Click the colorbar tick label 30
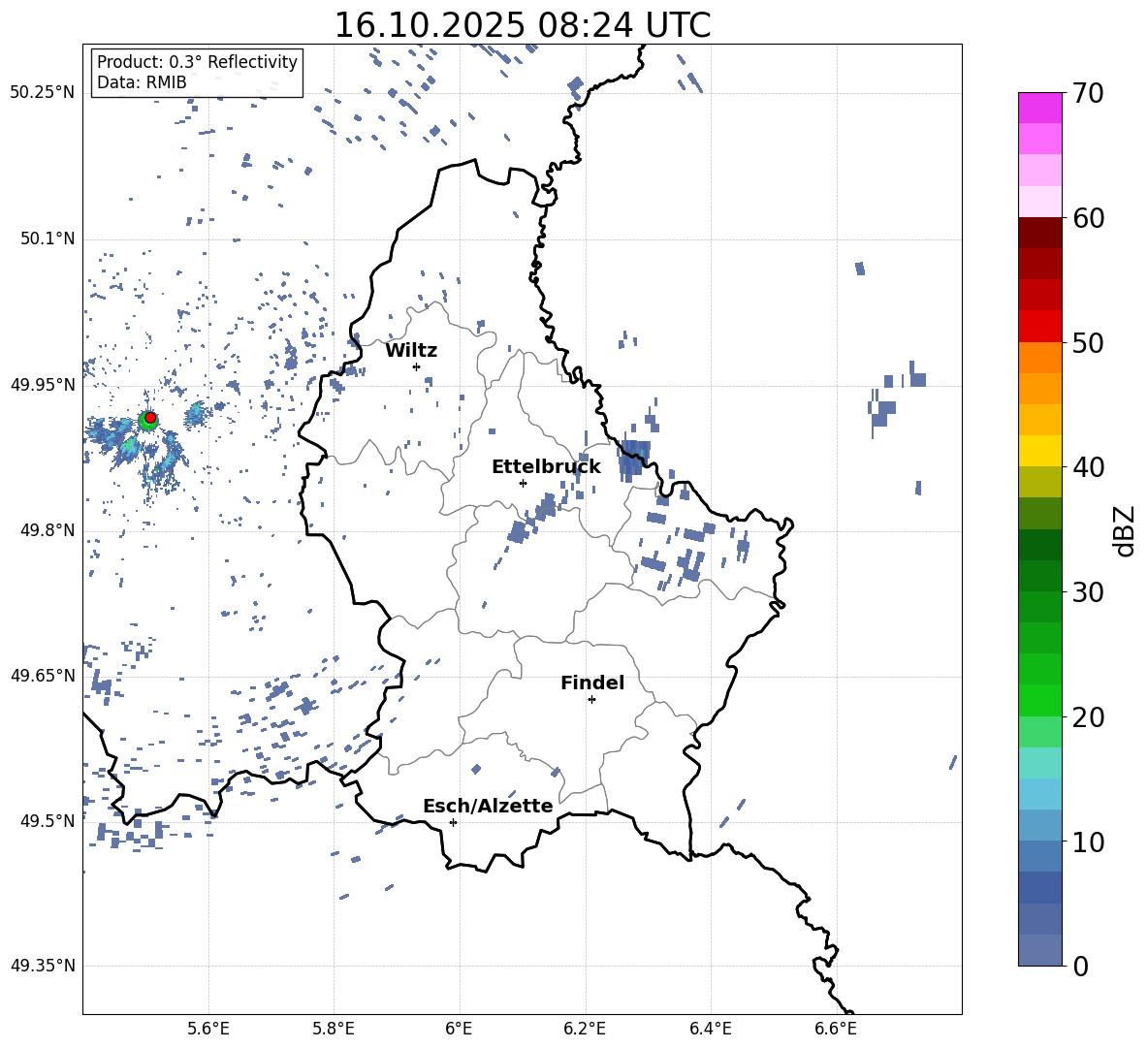The width and height of the screenshot is (1148, 1048). [x=1089, y=592]
